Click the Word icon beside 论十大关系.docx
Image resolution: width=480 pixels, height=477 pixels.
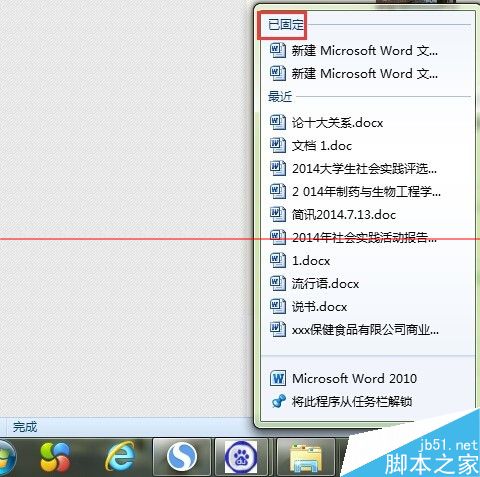(278, 122)
